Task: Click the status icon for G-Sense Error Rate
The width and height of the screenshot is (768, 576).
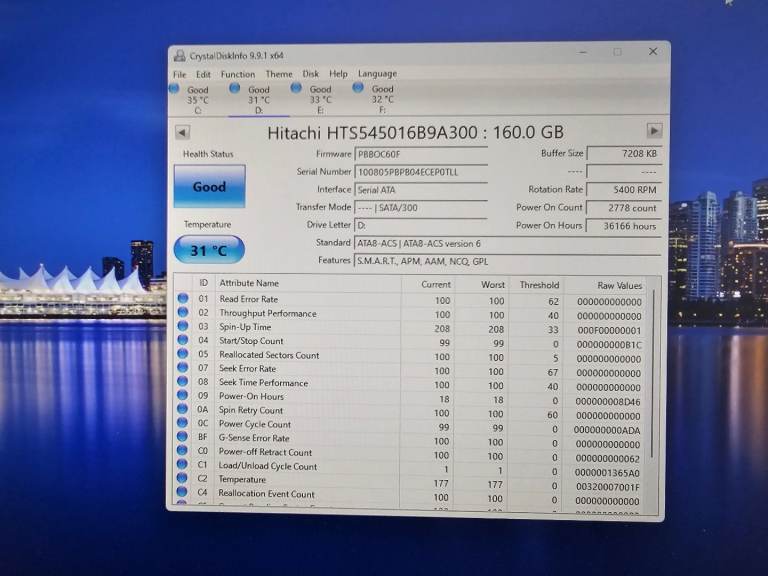Action: click(182, 436)
